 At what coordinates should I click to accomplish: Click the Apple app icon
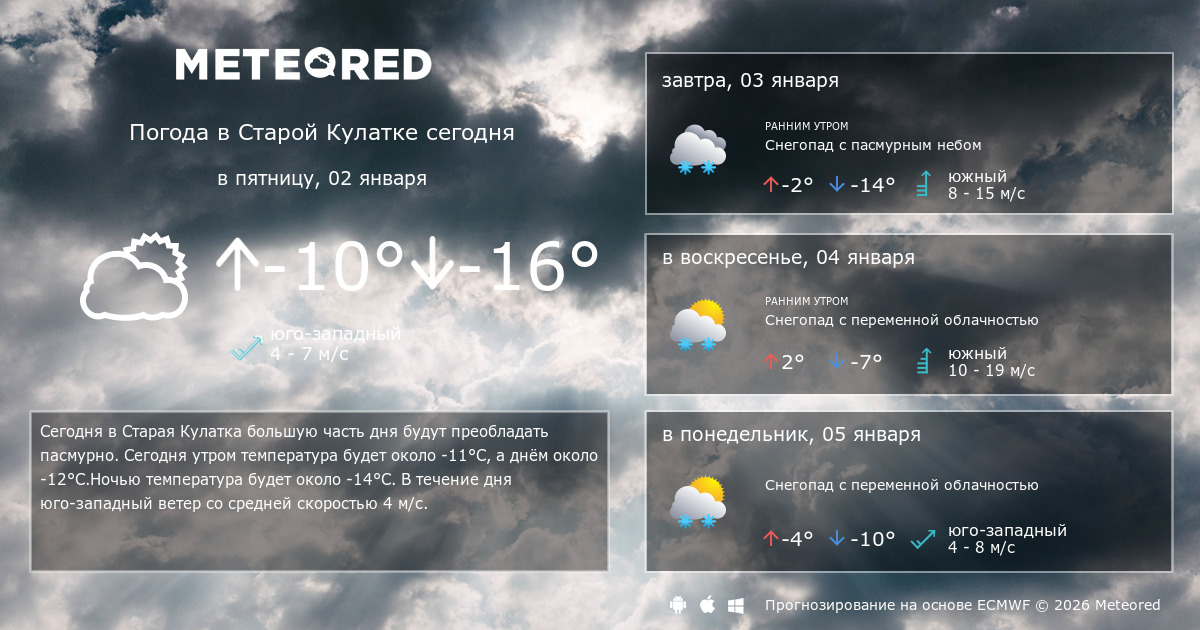point(707,605)
